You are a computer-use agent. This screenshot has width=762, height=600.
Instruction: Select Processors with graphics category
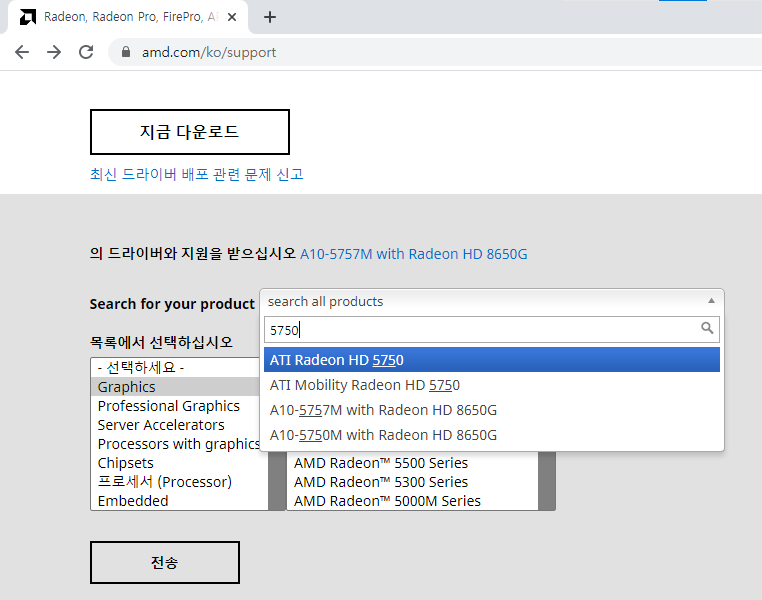click(175, 444)
